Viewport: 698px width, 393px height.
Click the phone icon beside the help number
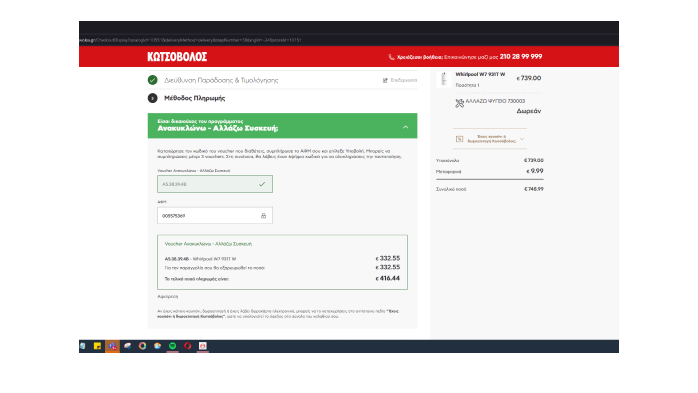point(391,57)
